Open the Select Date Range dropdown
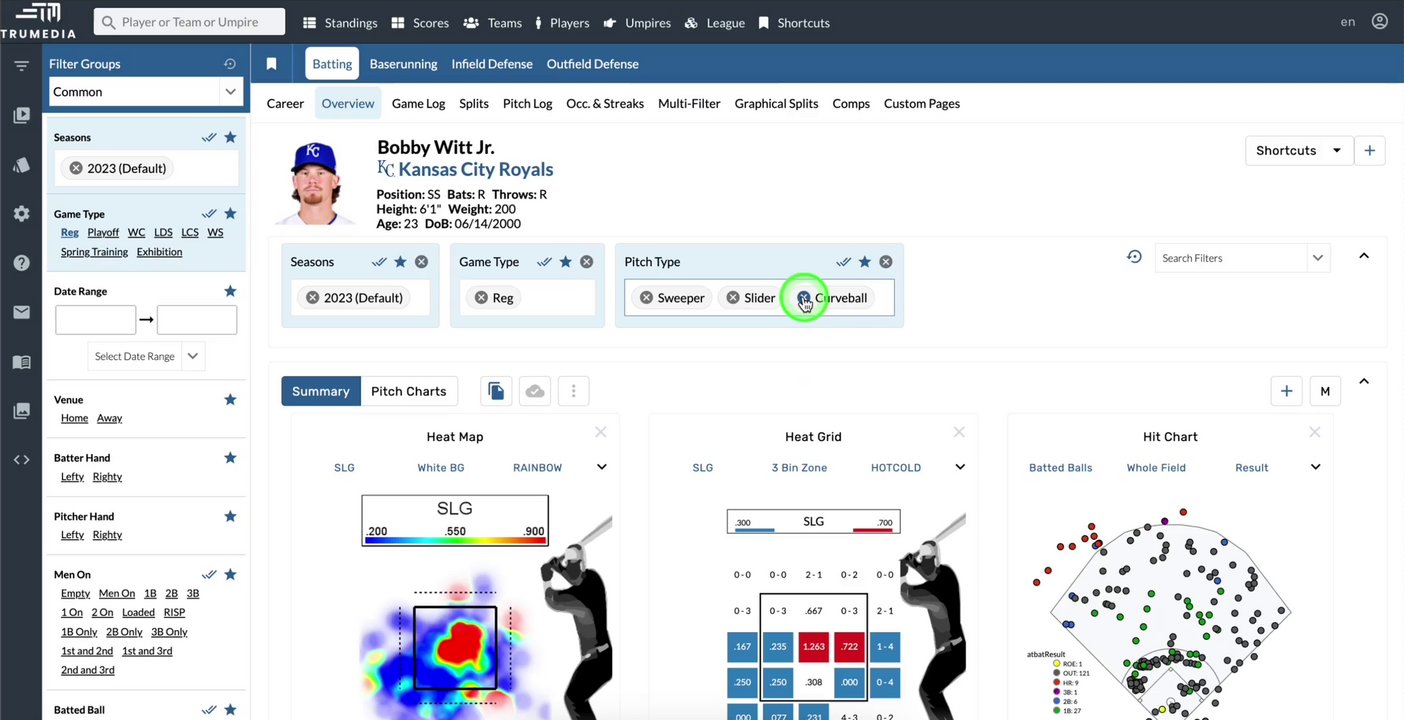The image size is (1404, 720). (x=147, y=356)
